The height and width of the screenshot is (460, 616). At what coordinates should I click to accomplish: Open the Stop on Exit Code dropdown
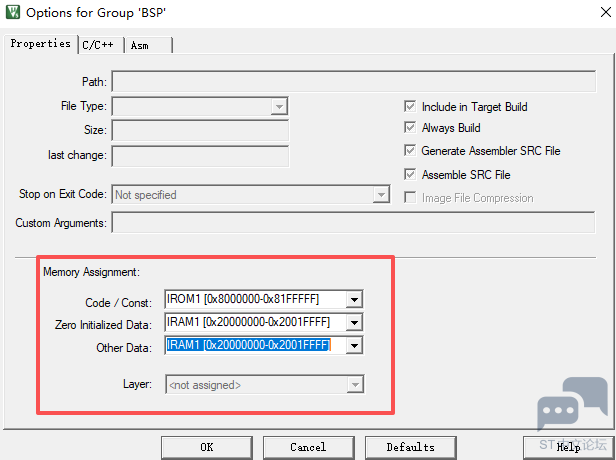tap(380, 195)
